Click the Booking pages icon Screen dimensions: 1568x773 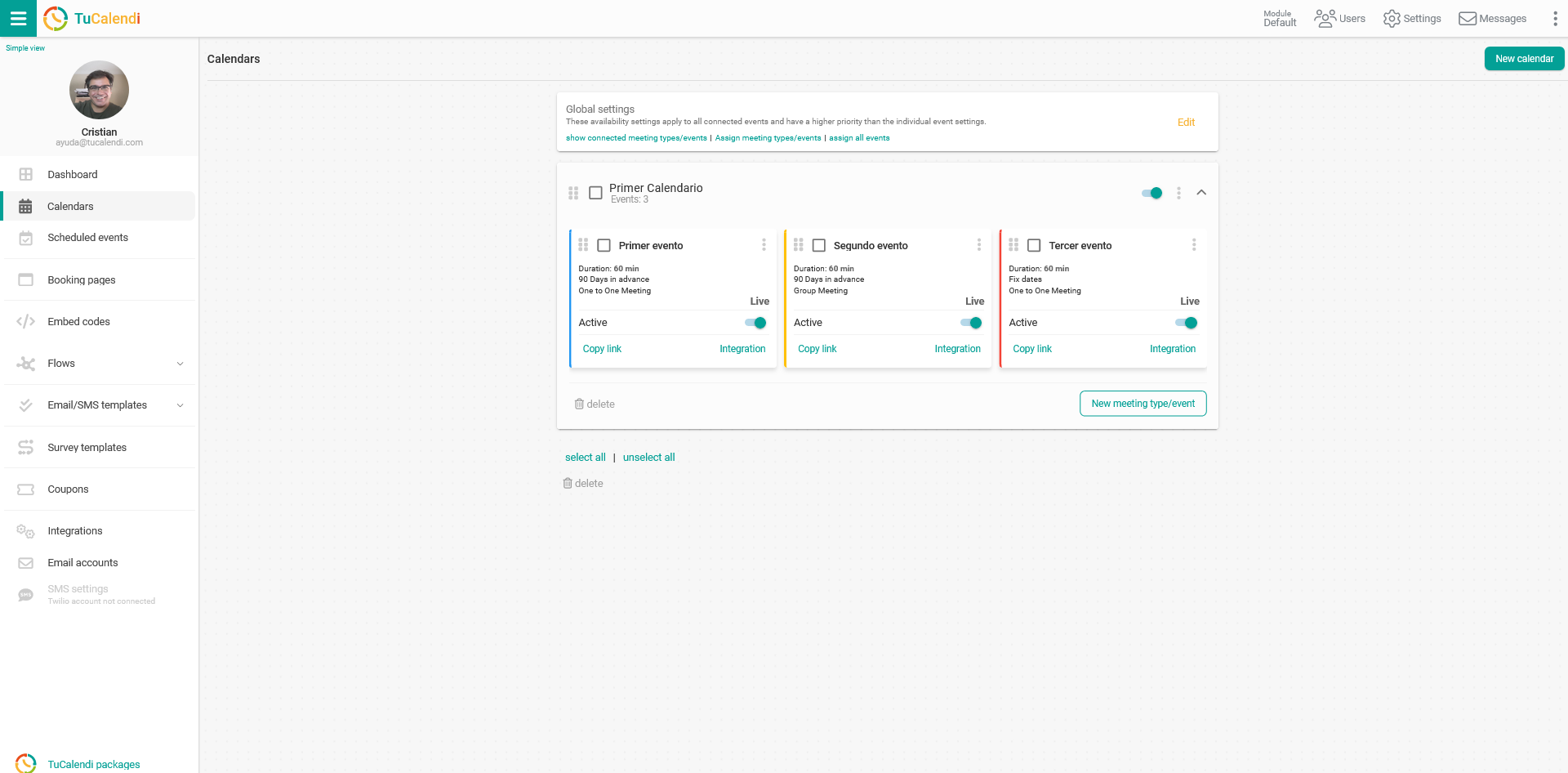pos(26,279)
